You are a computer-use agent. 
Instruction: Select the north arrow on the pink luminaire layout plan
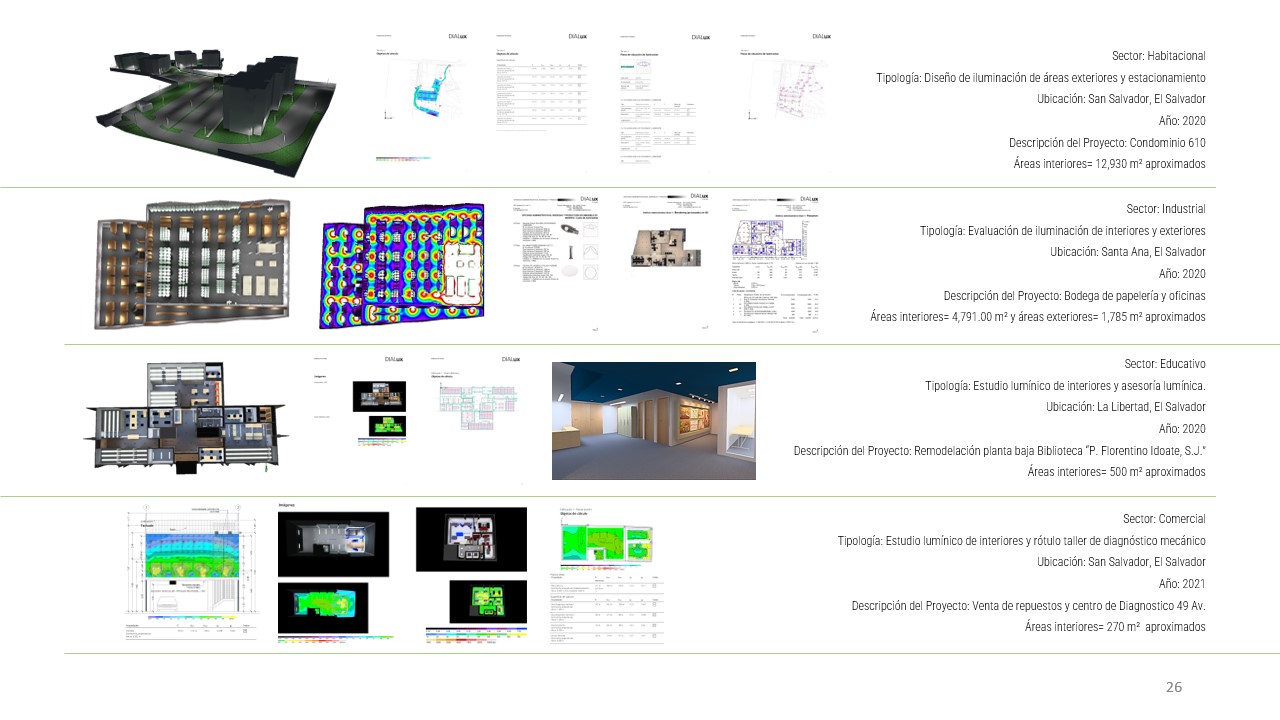750,116
